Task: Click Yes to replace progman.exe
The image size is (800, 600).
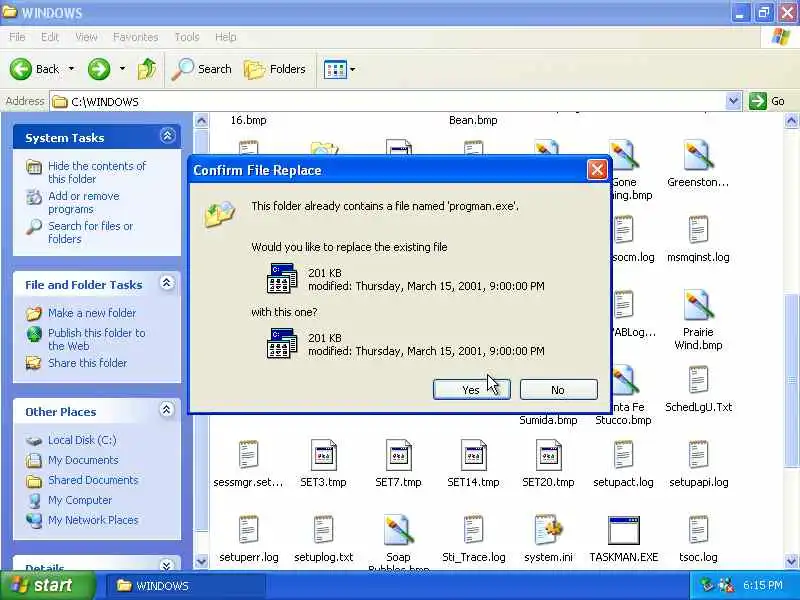Action: (x=471, y=390)
